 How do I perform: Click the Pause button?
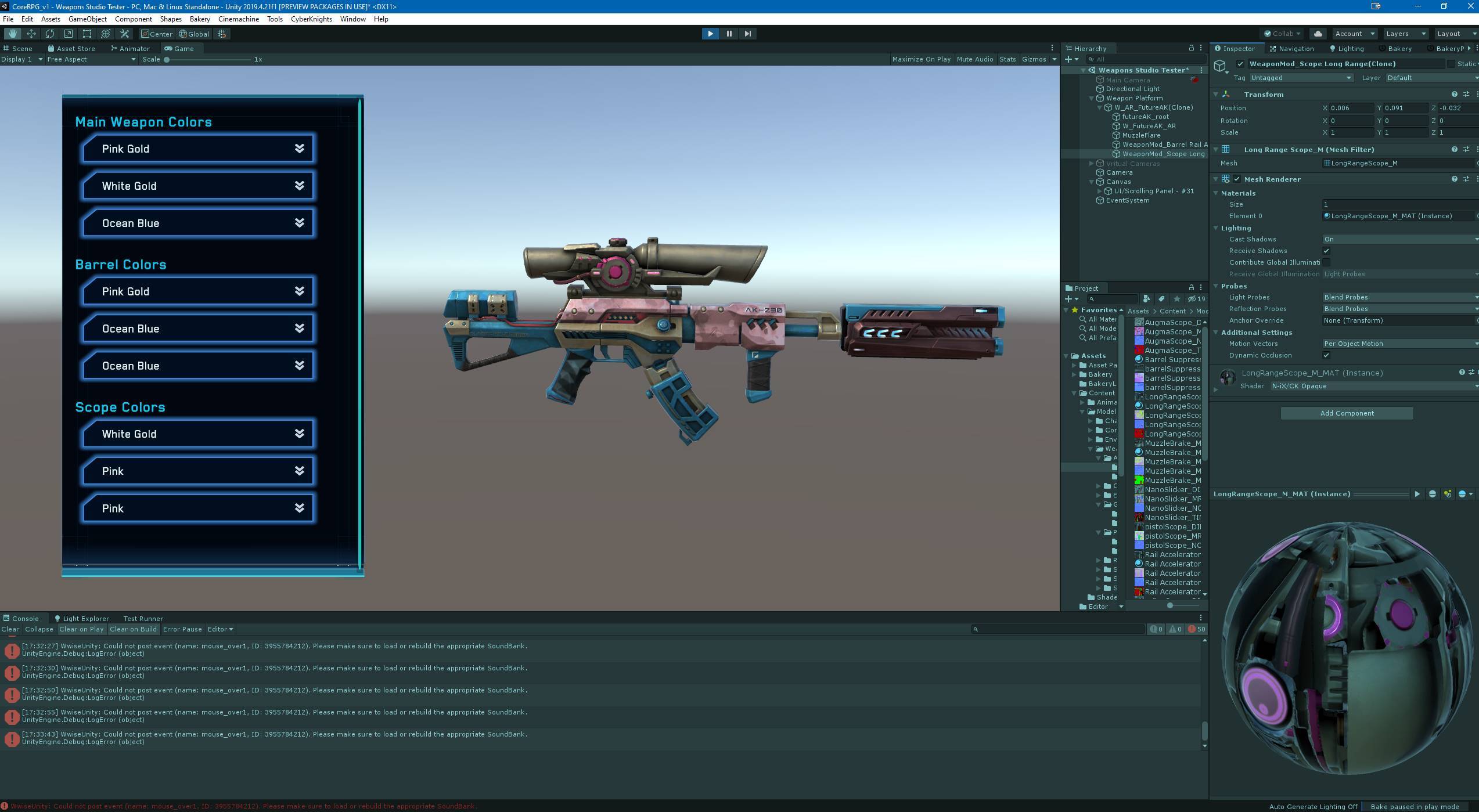point(729,34)
